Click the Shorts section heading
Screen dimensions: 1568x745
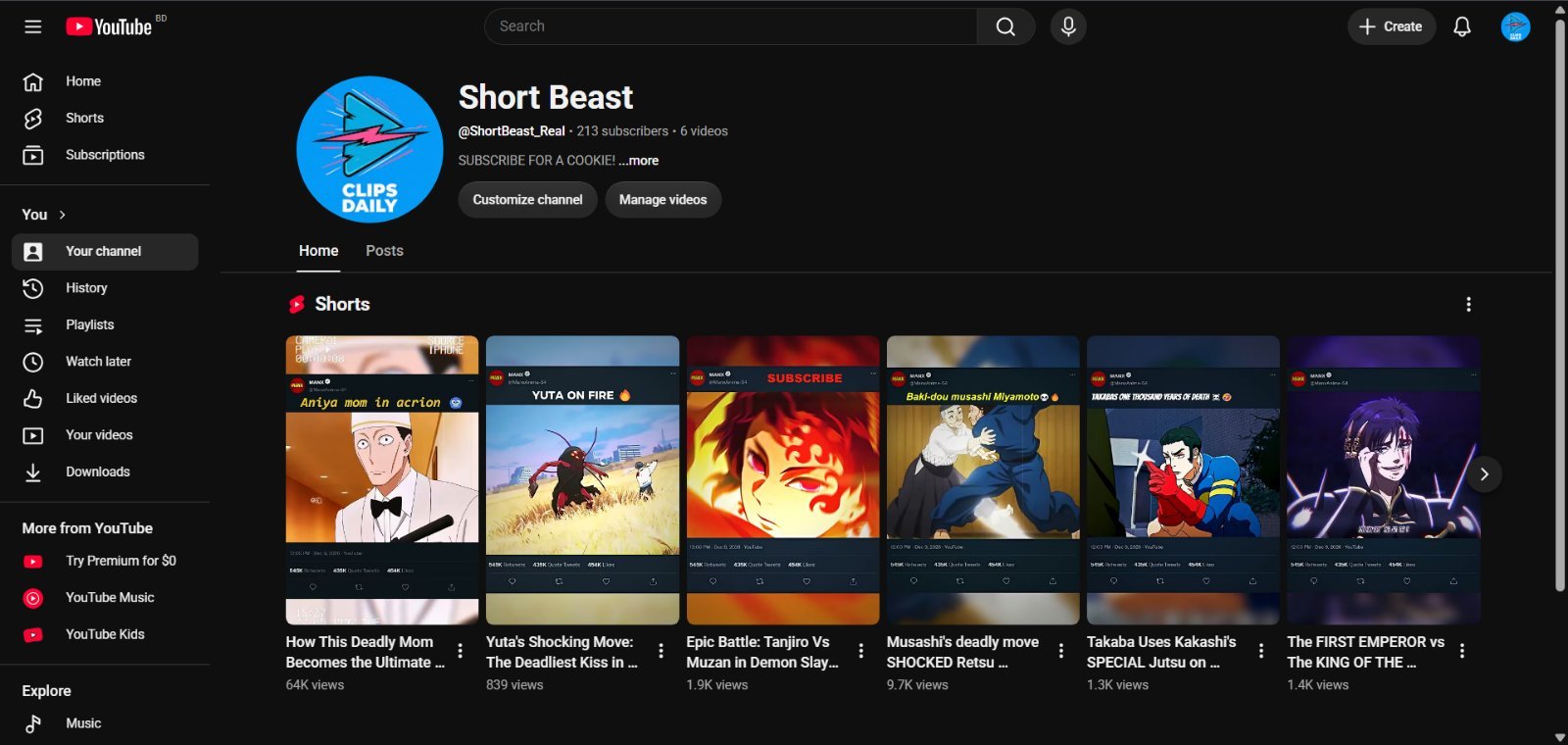tap(342, 305)
